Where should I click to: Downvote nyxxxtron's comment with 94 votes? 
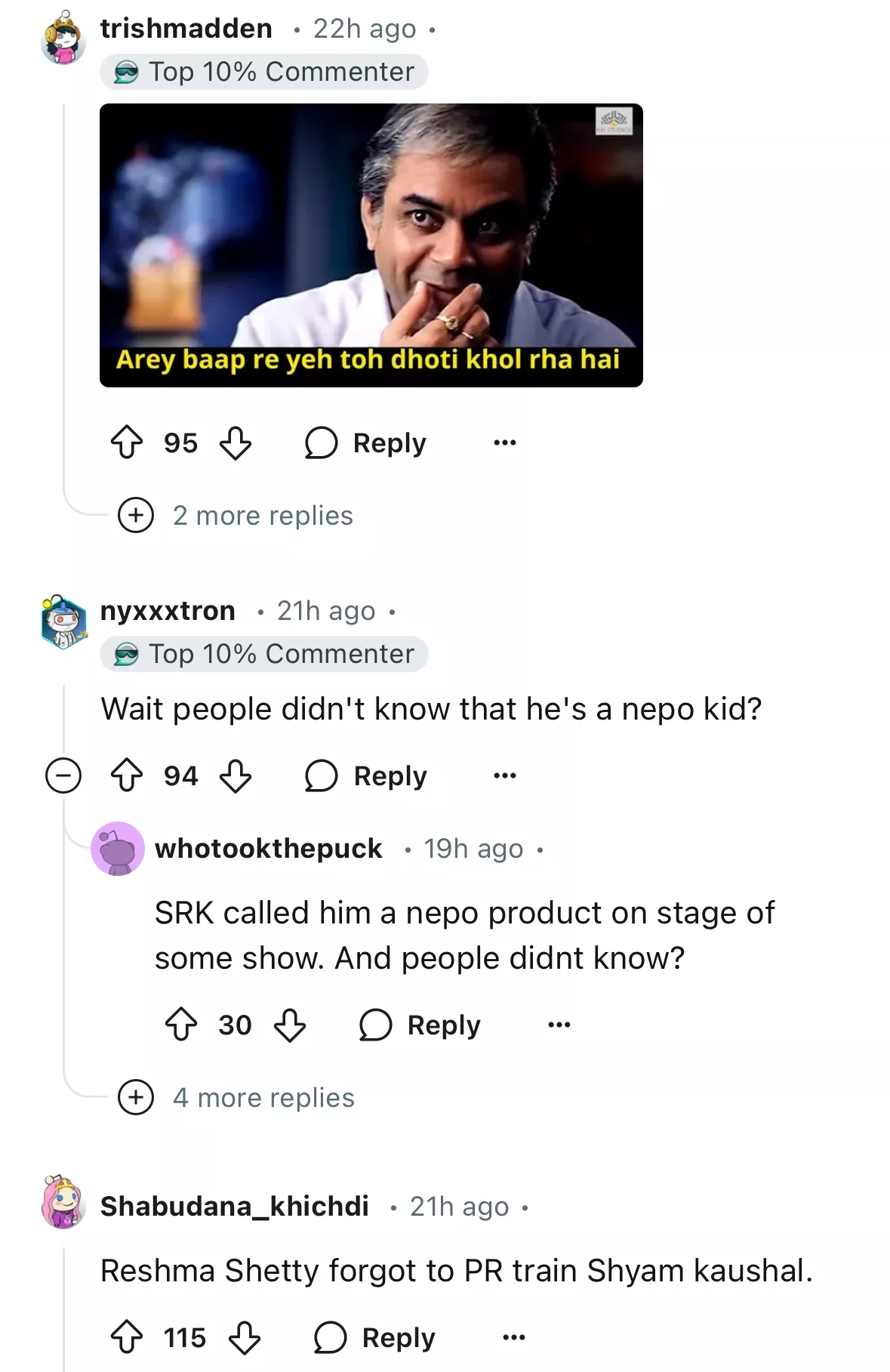point(236,775)
